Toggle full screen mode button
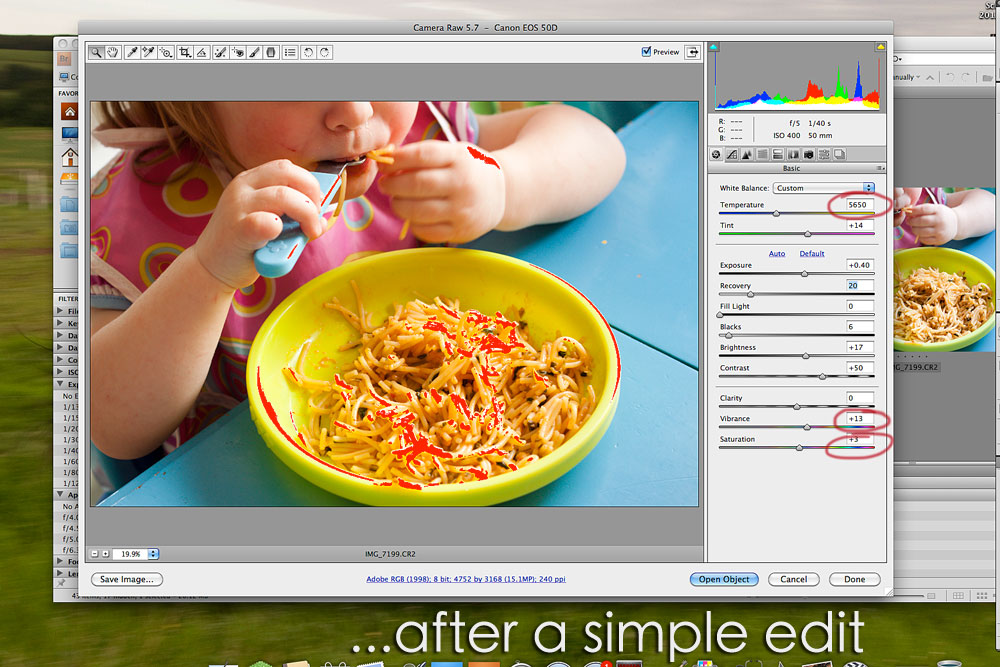Viewport: 1000px width, 667px height. (x=692, y=52)
